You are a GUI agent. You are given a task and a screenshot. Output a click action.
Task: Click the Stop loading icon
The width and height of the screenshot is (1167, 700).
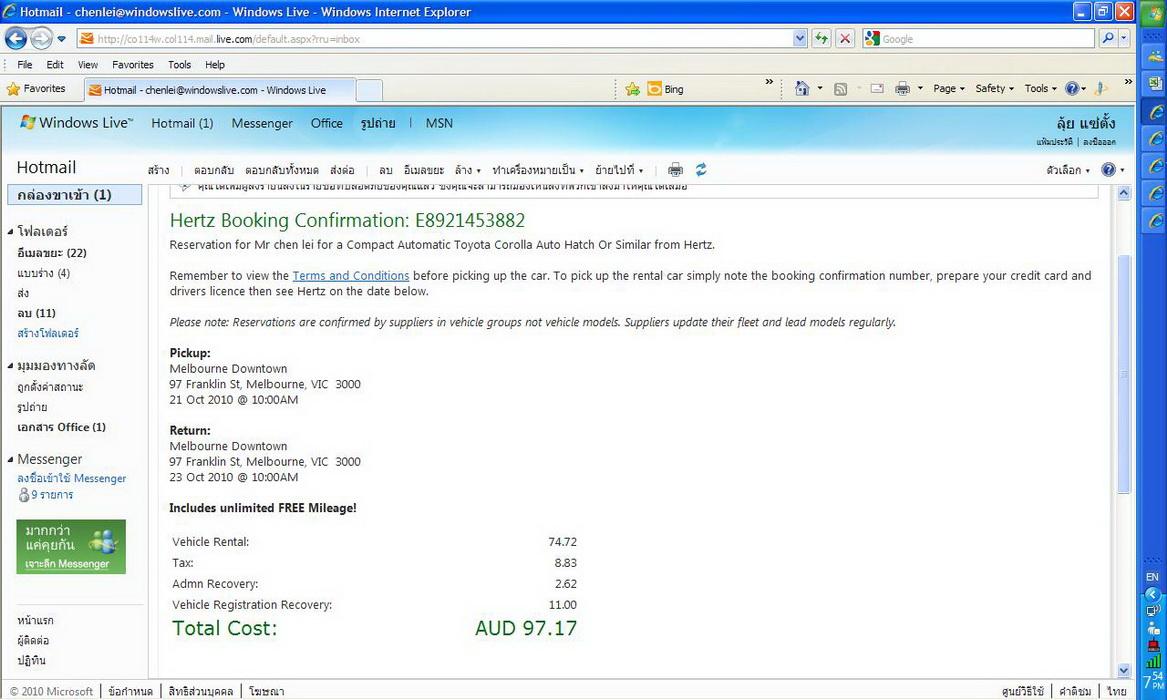[845, 39]
